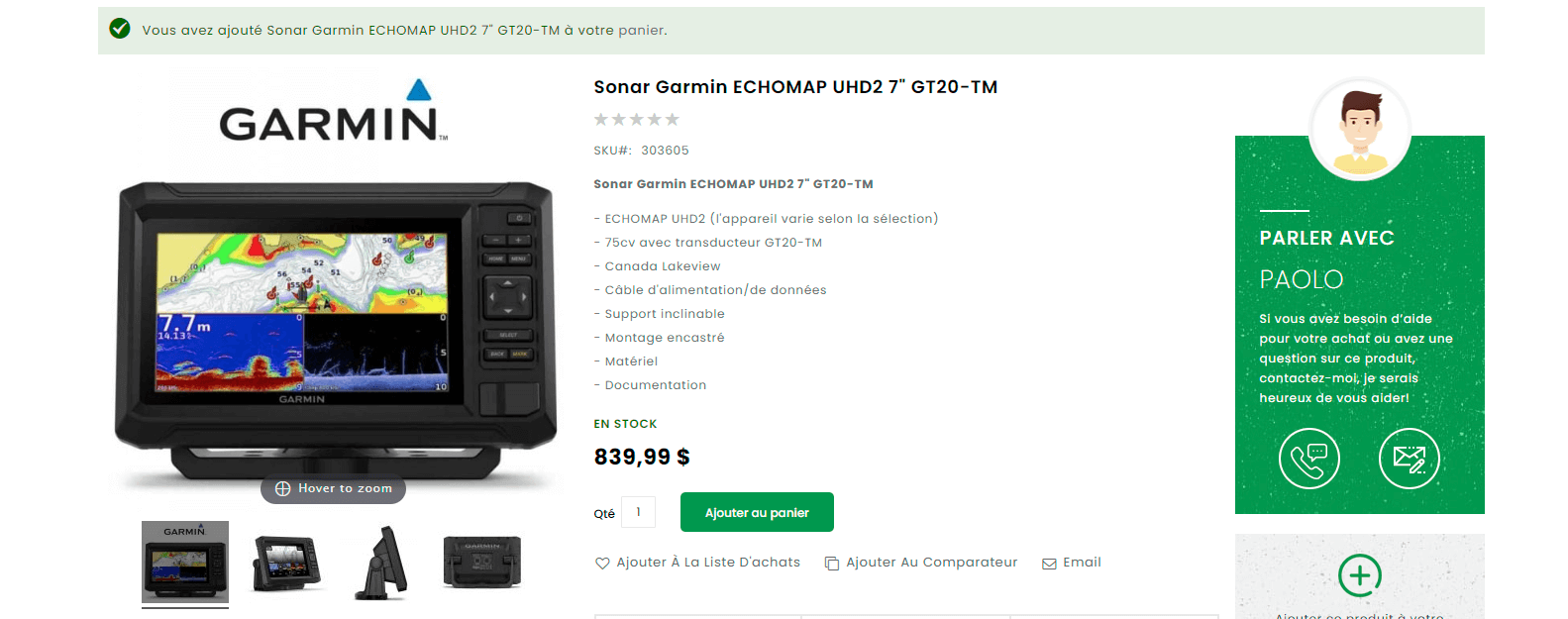Click the green plus circle icon
The width and height of the screenshot is (1568, 619).
[x=1359, y=574]
